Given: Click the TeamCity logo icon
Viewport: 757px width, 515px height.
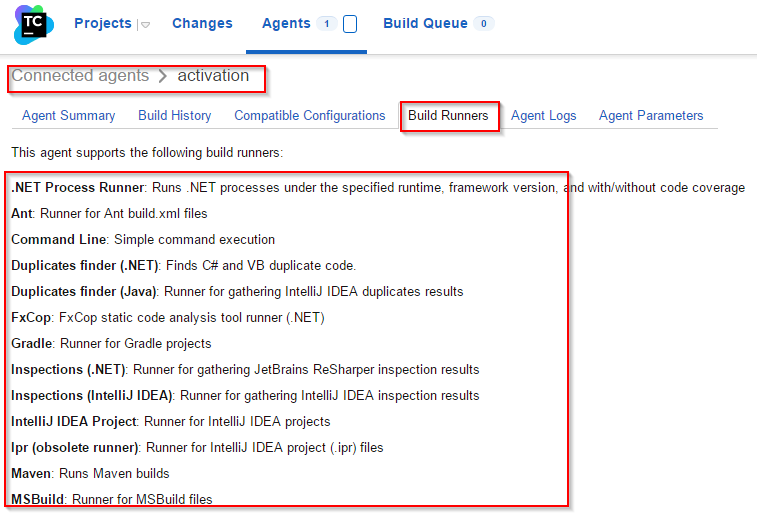Looking at the screenshot, I should click(x=34, y=25).
